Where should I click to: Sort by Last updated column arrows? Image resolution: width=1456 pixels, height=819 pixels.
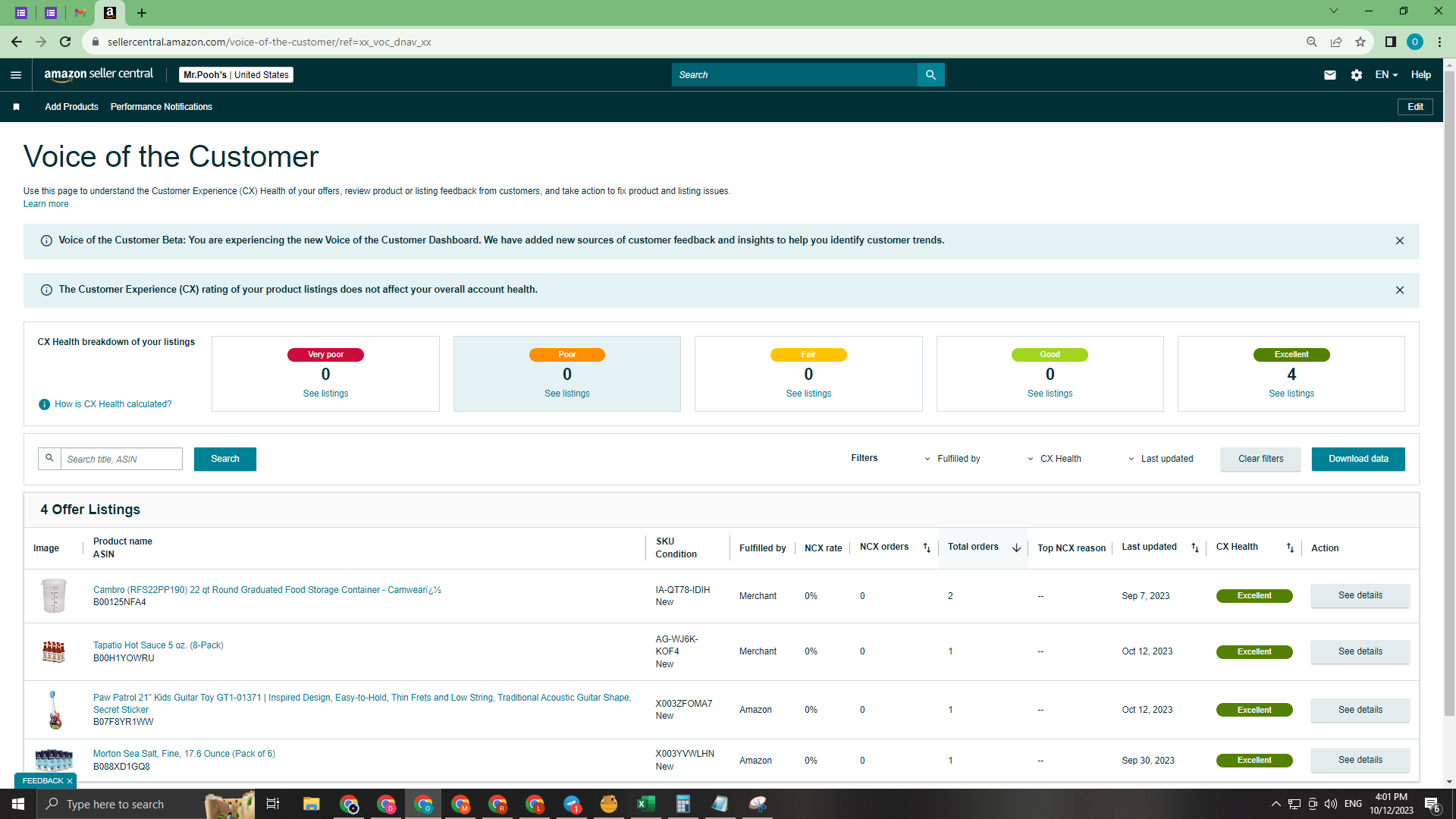[x=1195, y=548]
